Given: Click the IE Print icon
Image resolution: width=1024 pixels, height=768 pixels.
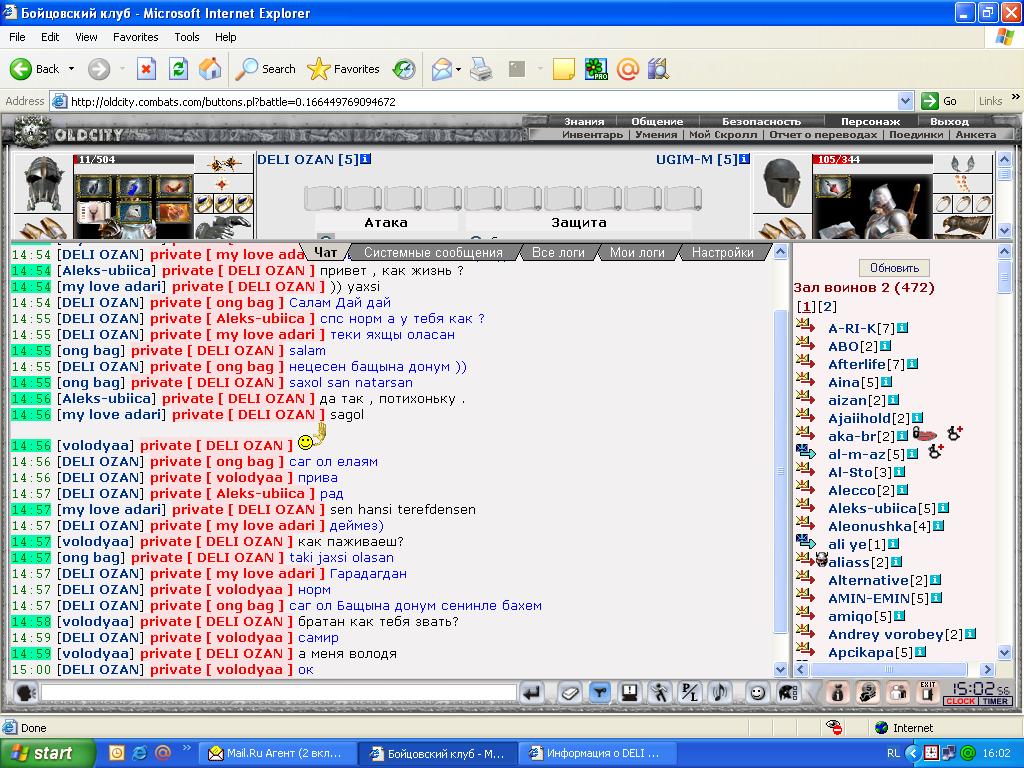Looking at the screenshot, I should coord(481,69).
